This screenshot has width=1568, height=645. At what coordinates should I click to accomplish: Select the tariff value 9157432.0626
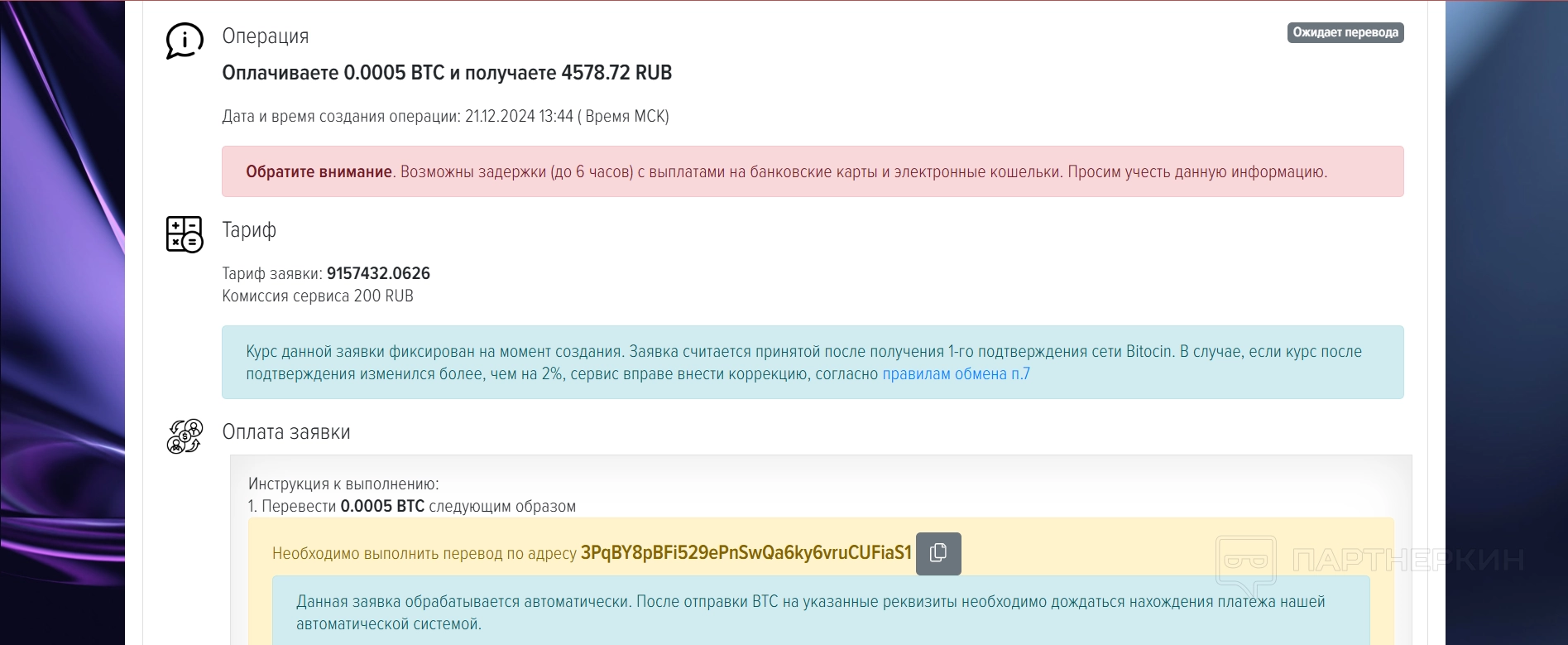(x=378, y=273)
